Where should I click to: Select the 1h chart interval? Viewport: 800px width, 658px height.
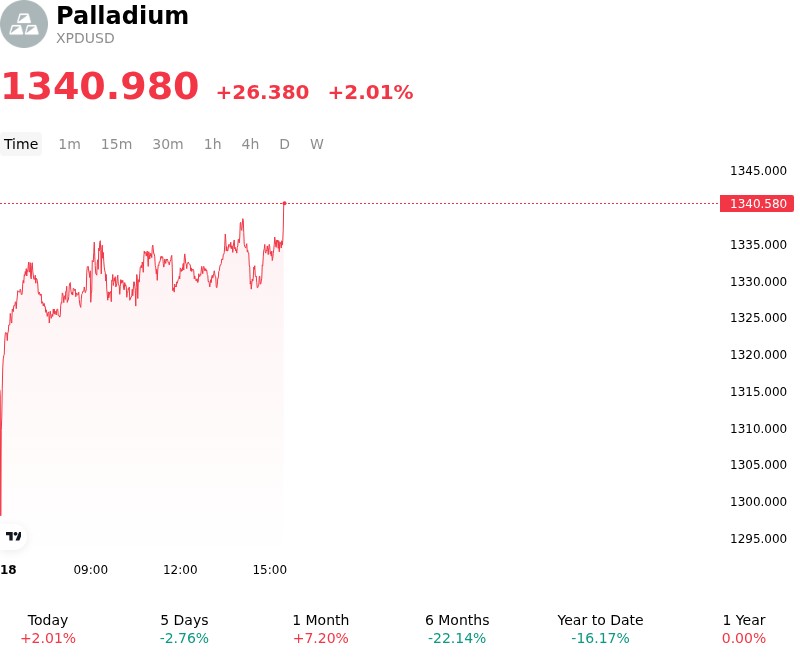click(x=212, y=144)
